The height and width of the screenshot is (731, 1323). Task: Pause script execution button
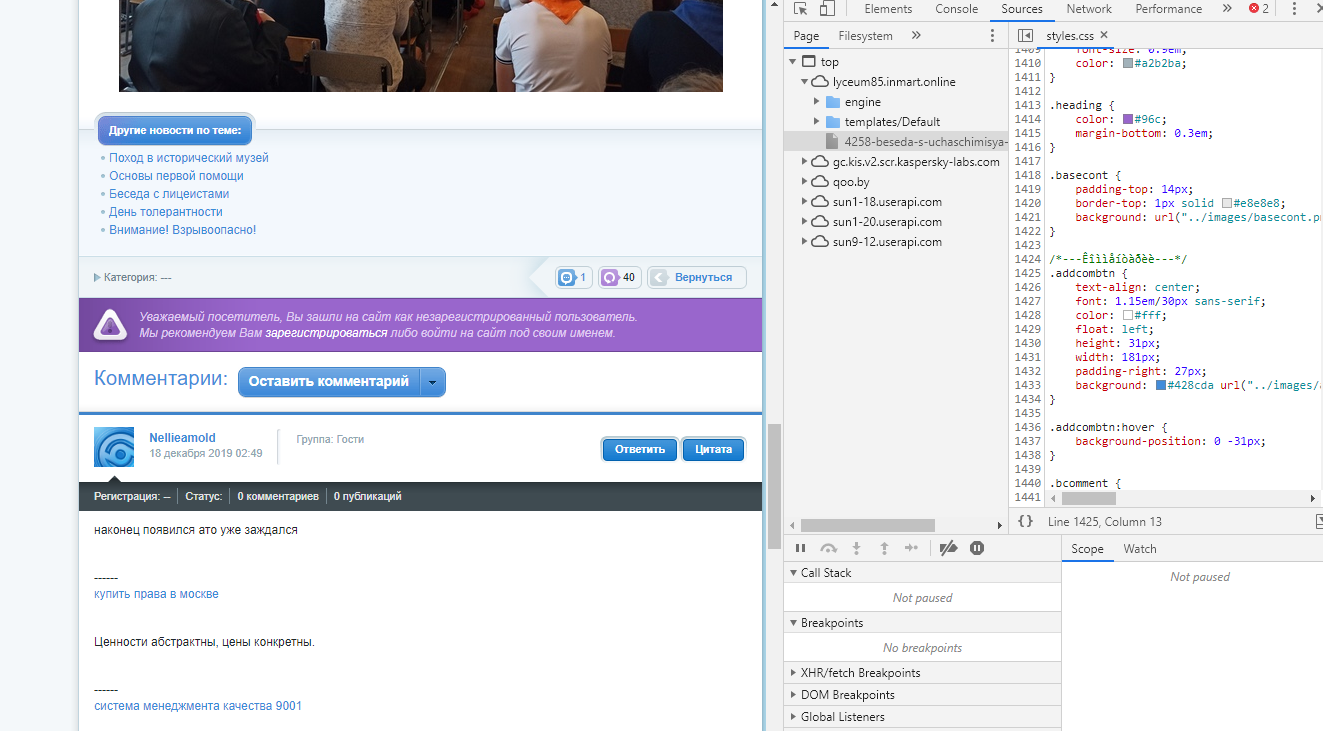click(x=800, y=548)
